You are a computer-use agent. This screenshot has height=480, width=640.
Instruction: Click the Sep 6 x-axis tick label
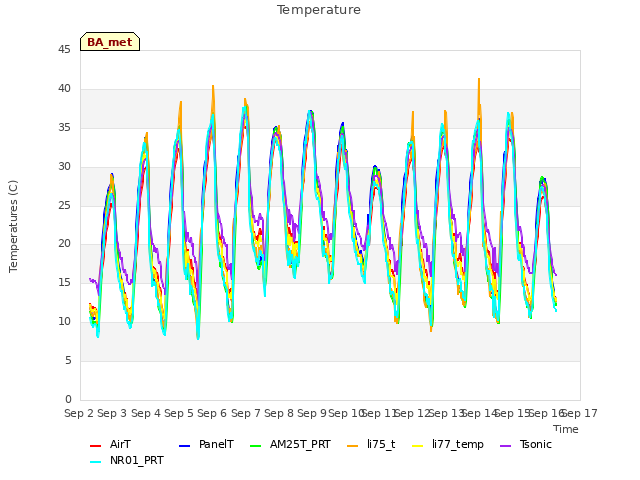(x=212, y=413)
